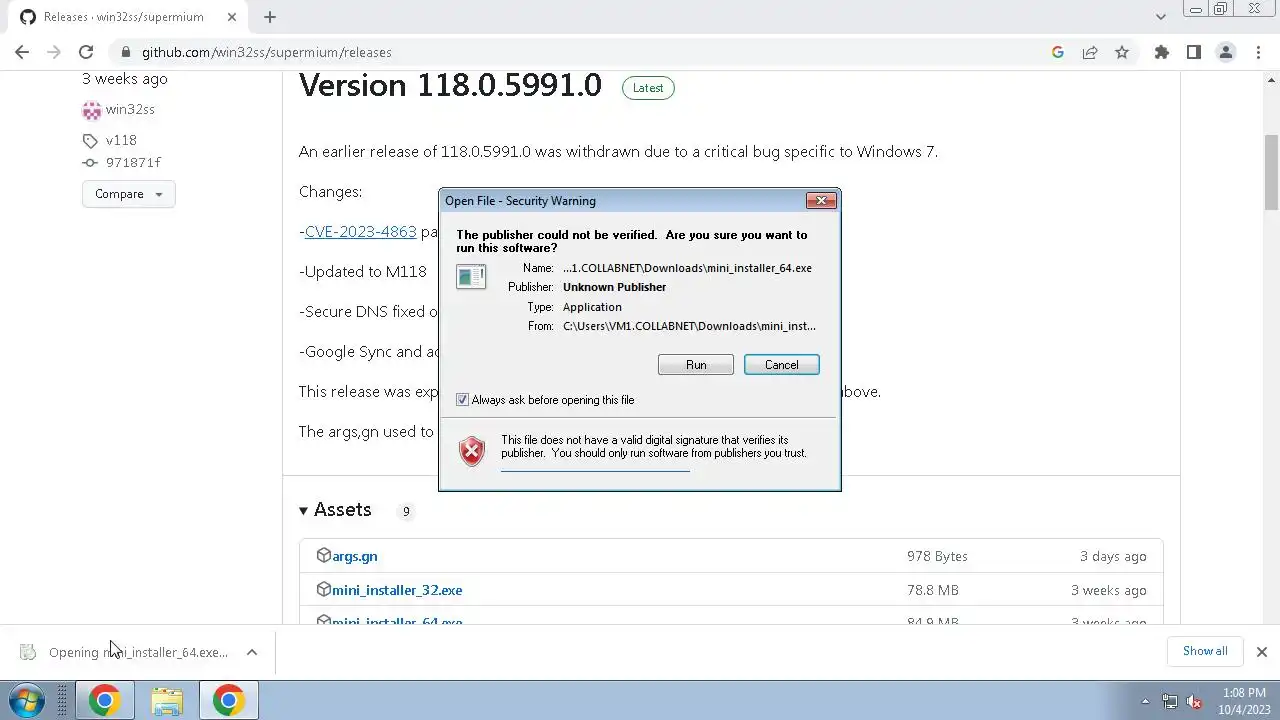Click the args.gn package icon
1280x720 pixels.
pyautogui.click(x=323, y=555)
